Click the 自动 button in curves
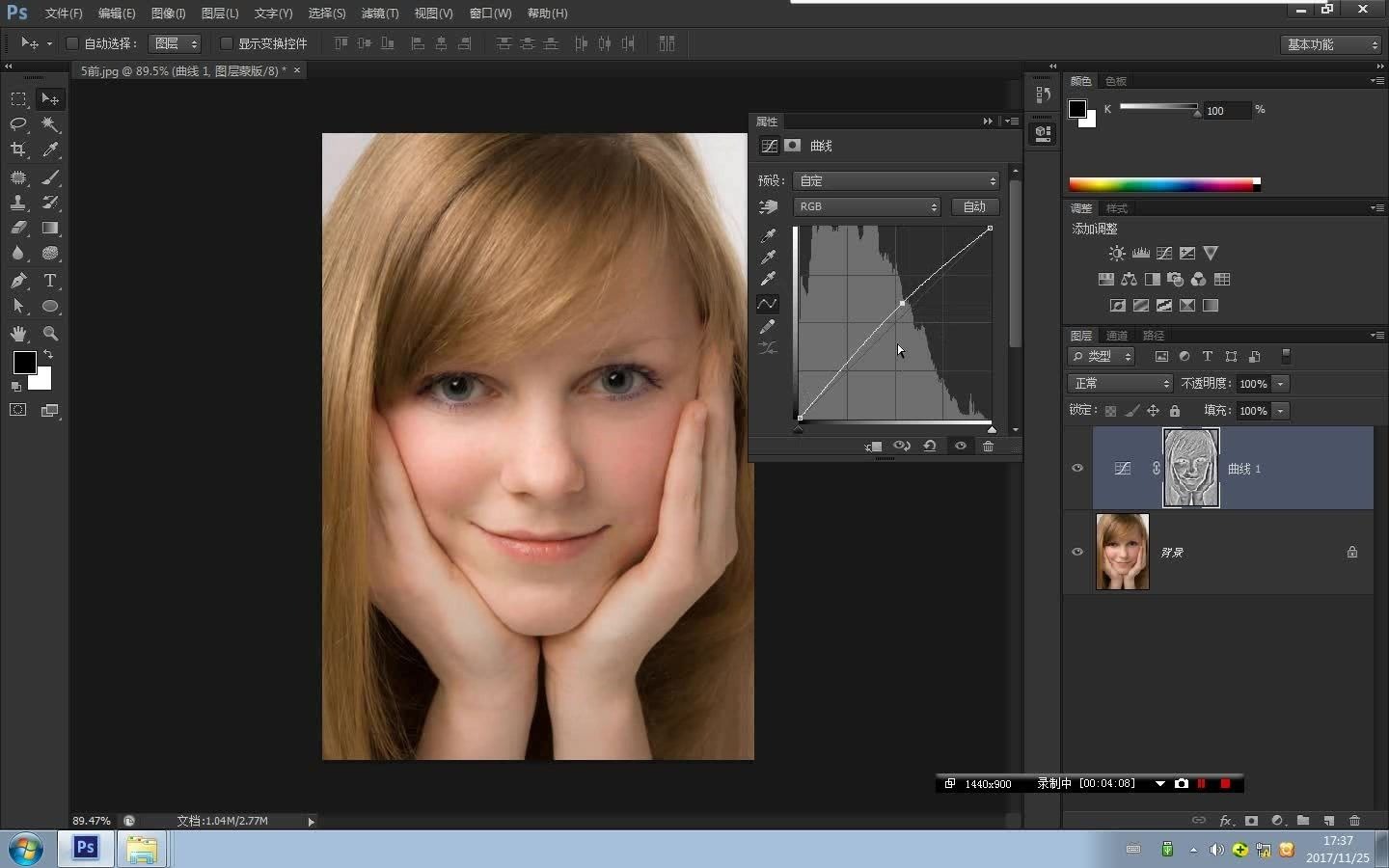Screen dimensions: 1389x868 pos(974,206)
